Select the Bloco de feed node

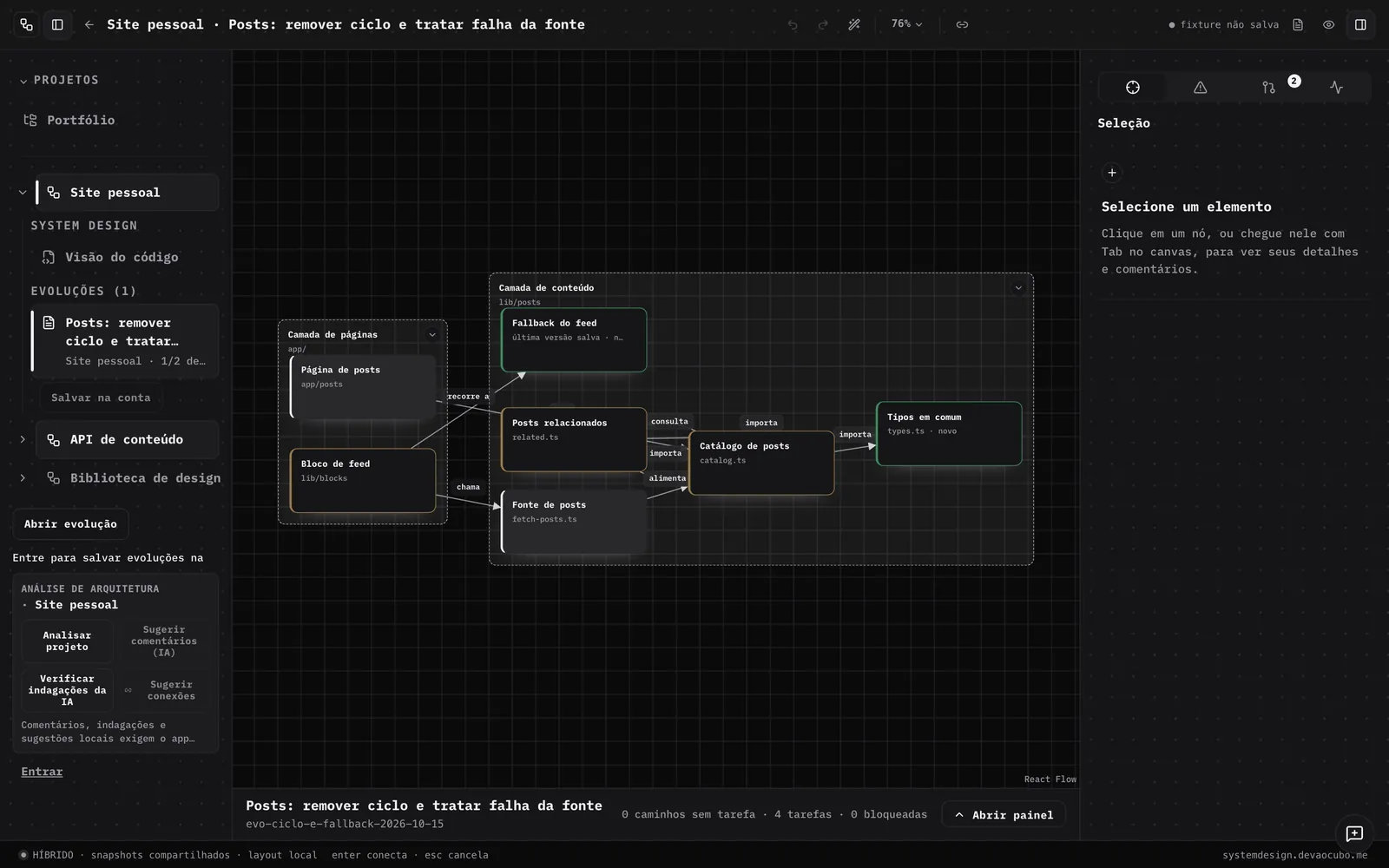tap(363, 480)
